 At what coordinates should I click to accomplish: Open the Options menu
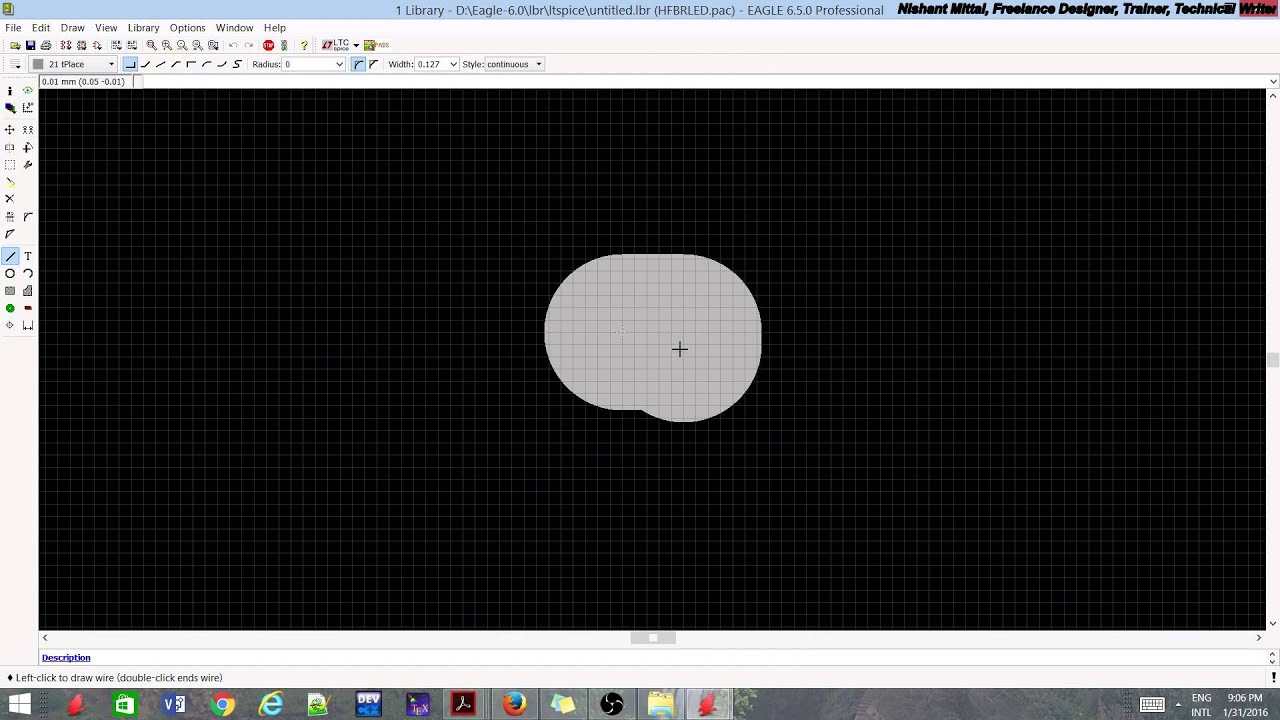point(187,27)
